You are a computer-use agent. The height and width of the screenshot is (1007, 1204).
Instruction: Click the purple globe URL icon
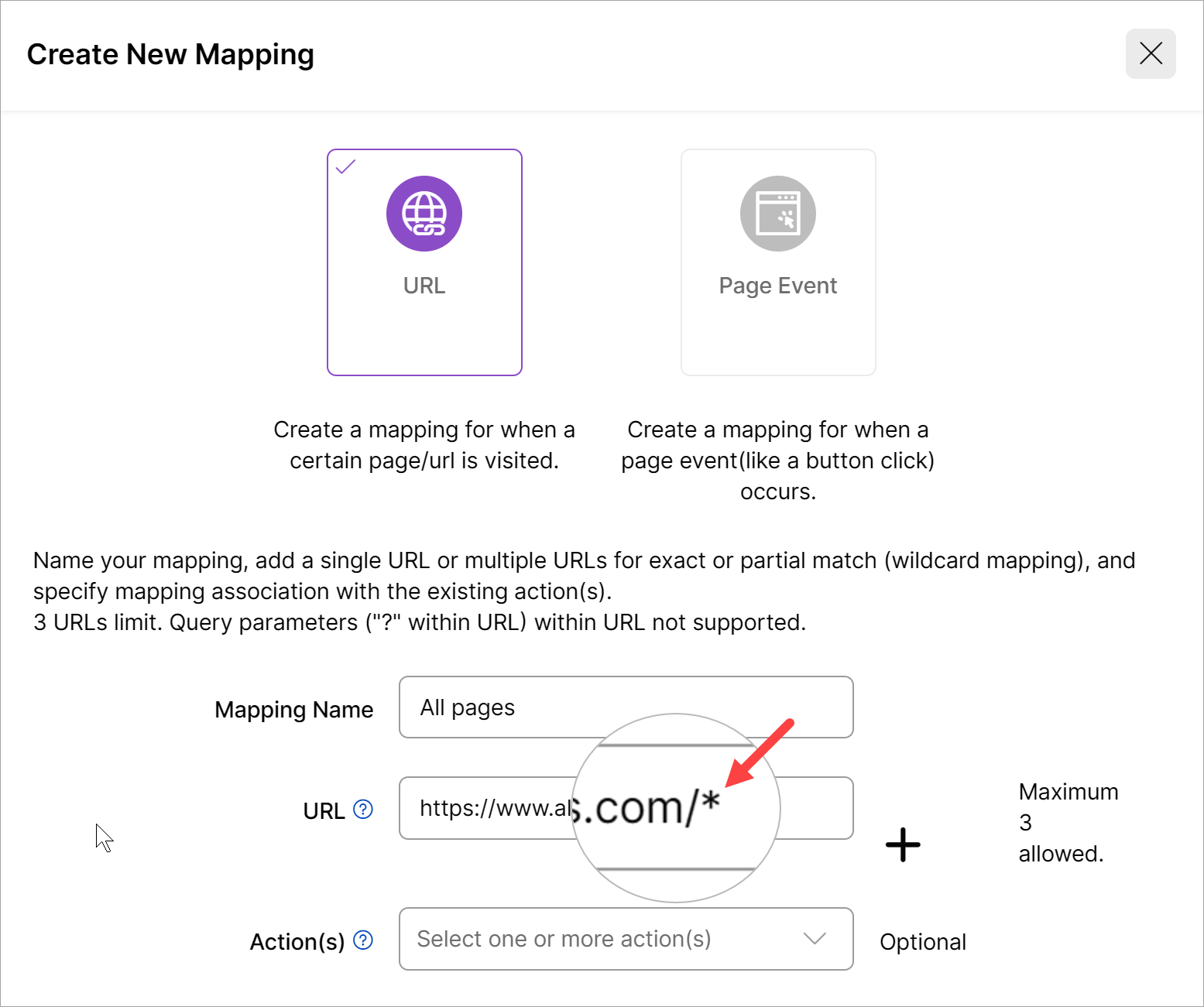[x=424, y=214]
